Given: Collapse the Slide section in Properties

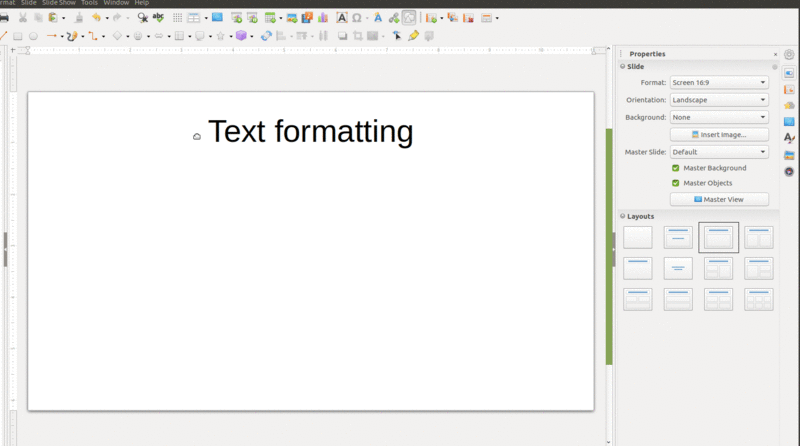Looking at the screenshot, I should click(622, 66).
